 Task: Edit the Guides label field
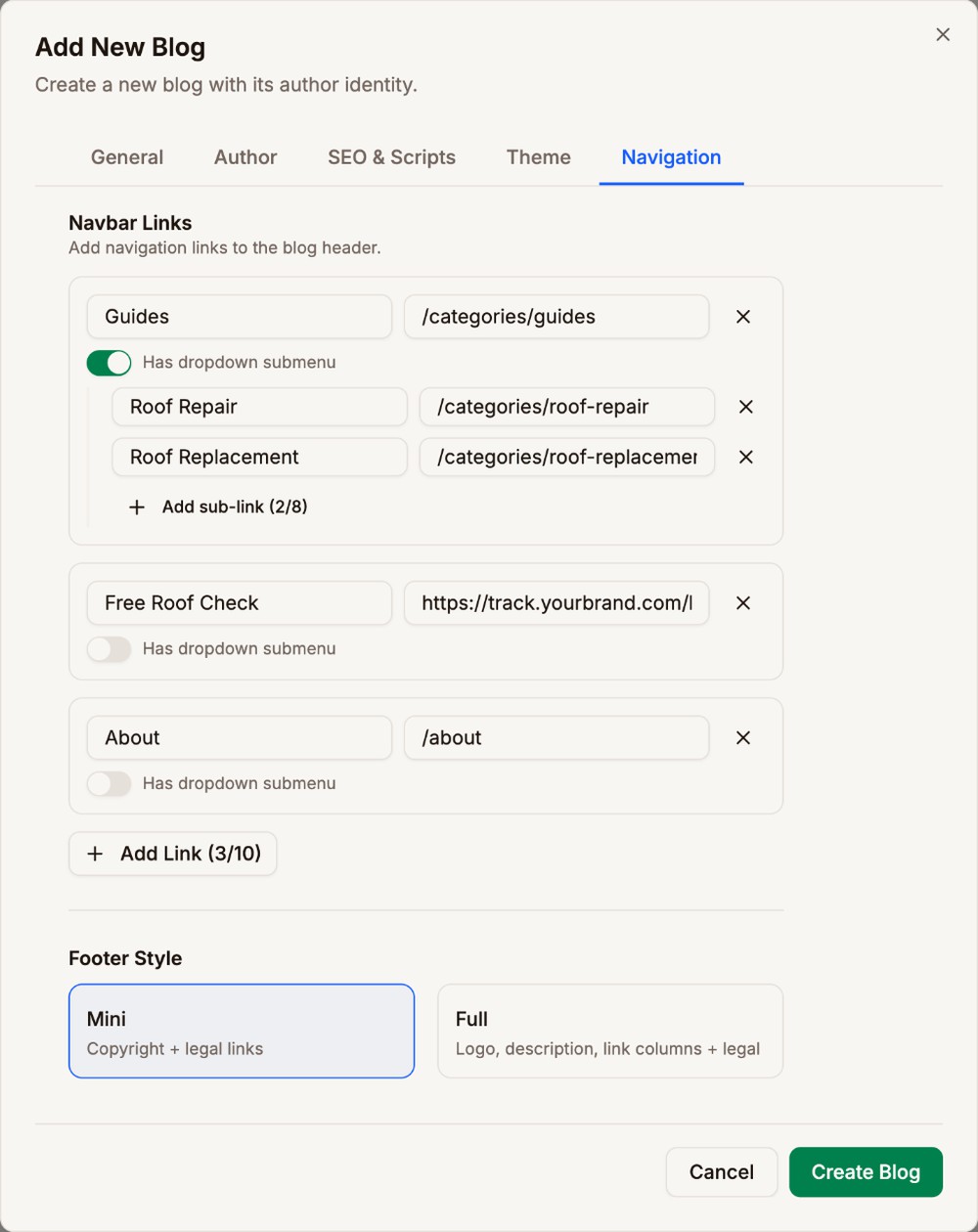[240, 317]
